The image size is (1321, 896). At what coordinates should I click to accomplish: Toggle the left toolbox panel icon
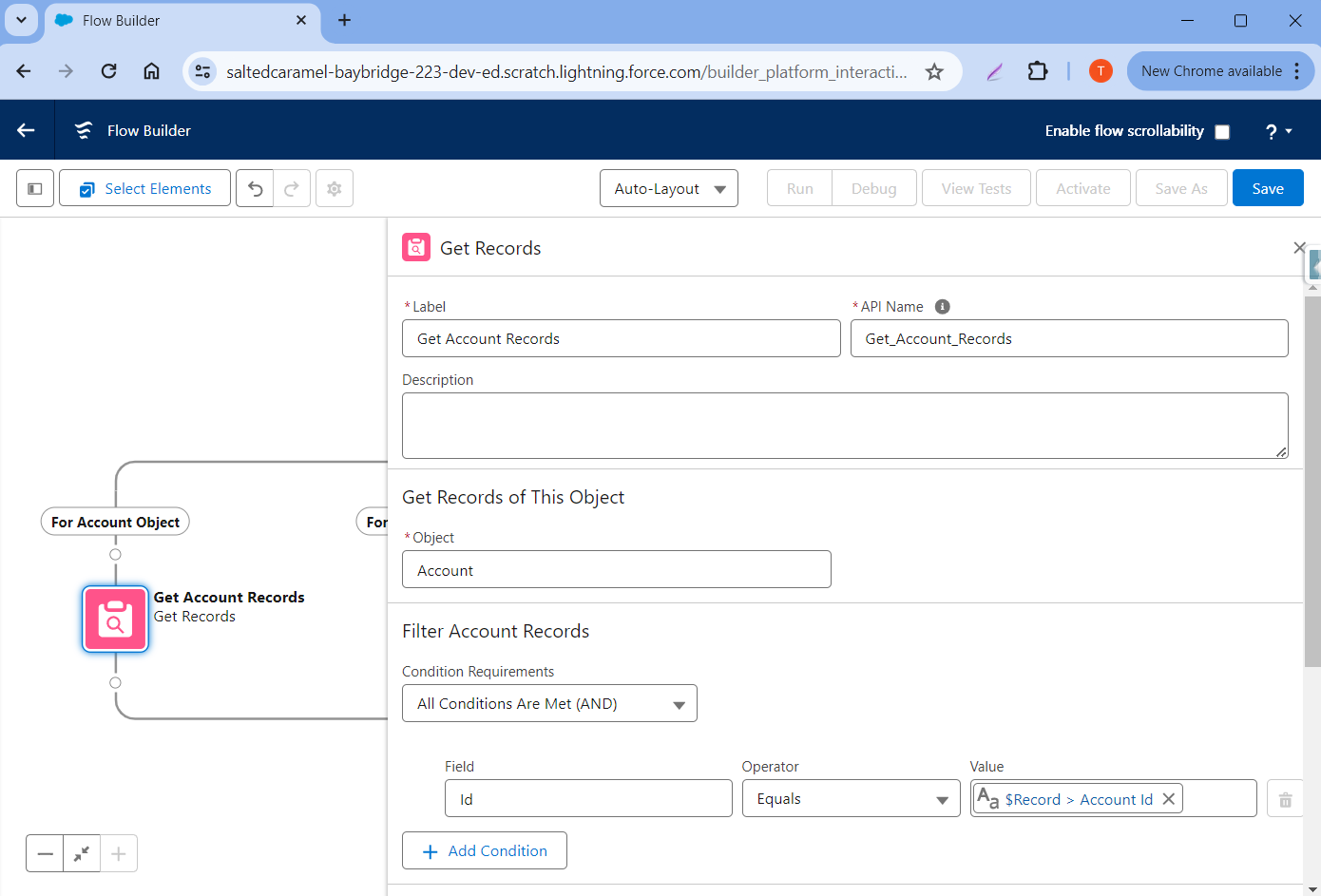(x=35, y=188)
